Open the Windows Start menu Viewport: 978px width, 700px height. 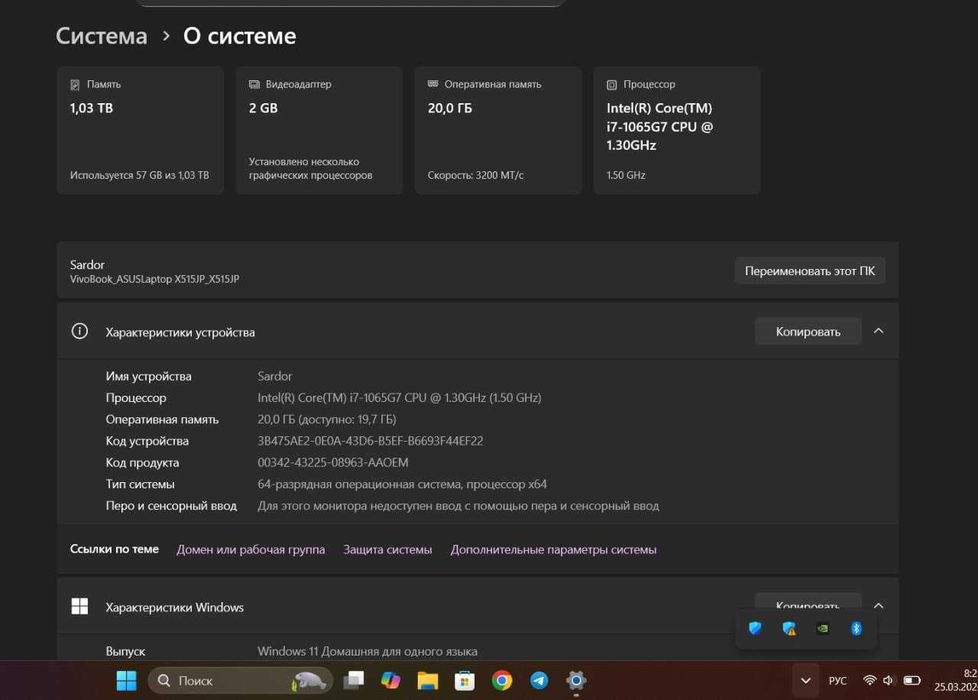pos(126,681)
